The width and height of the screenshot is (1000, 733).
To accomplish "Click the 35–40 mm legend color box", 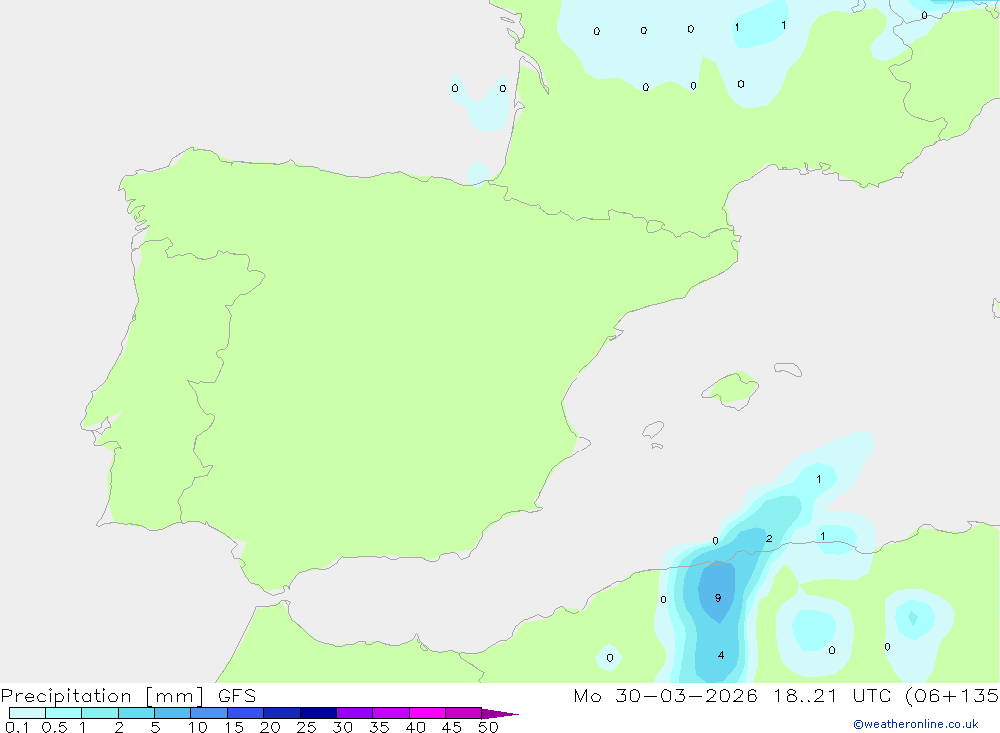I will click(x=391, y=713).
